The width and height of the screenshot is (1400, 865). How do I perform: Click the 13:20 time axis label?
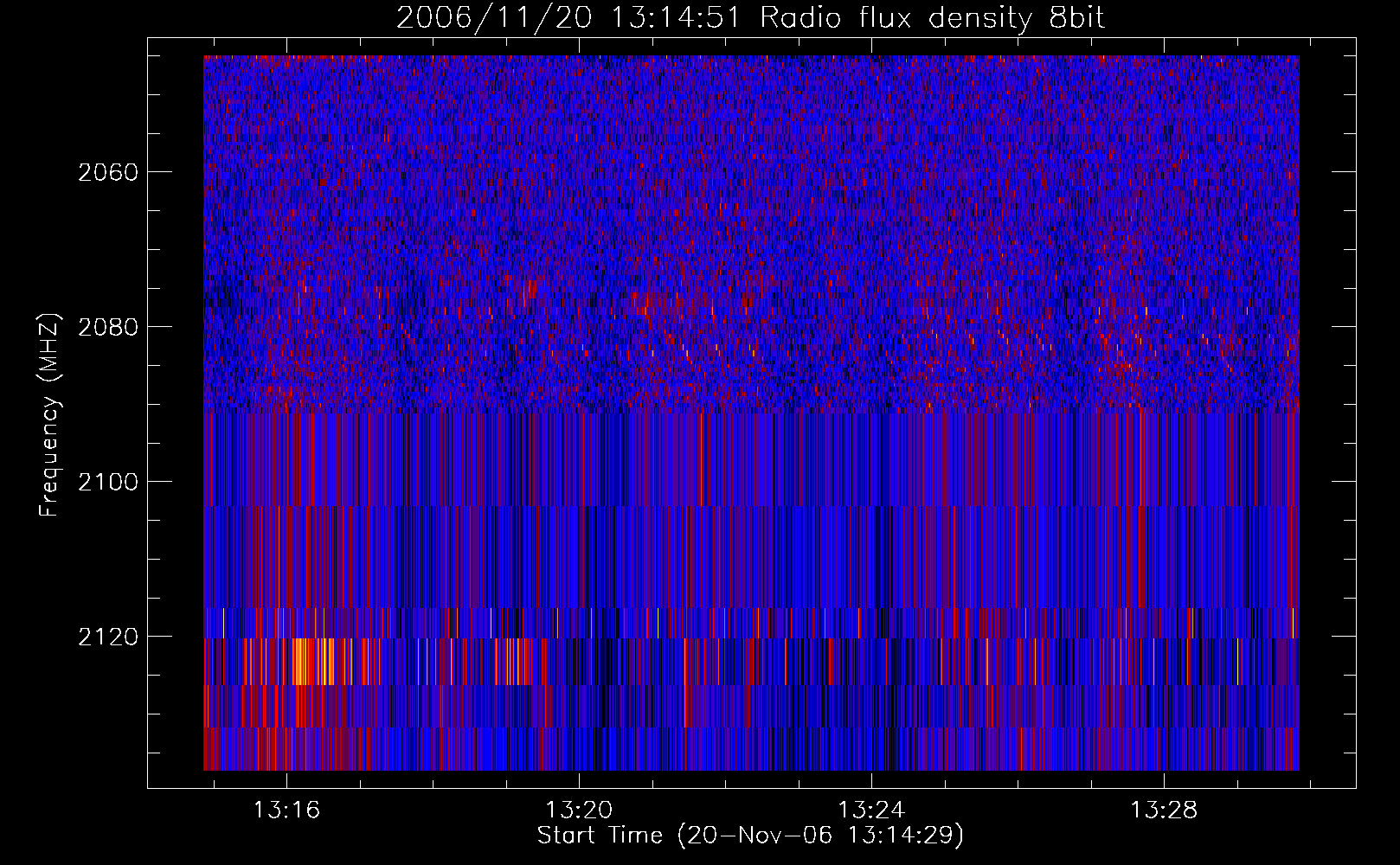point(579,810)
